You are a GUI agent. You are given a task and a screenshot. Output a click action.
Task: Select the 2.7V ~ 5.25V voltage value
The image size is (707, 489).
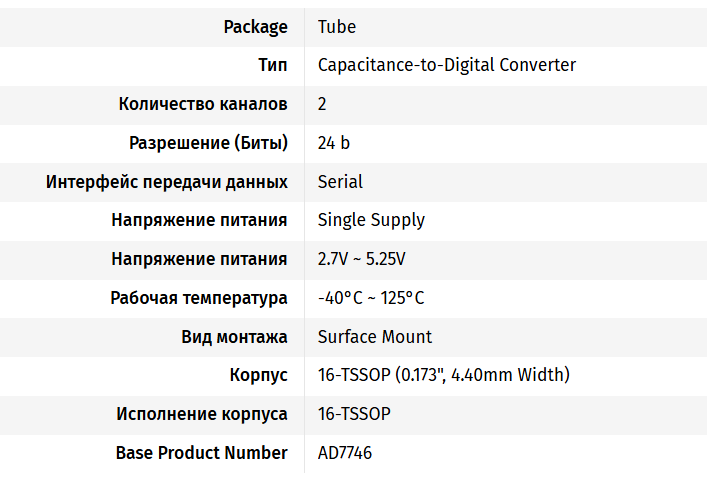pos(361,259)
